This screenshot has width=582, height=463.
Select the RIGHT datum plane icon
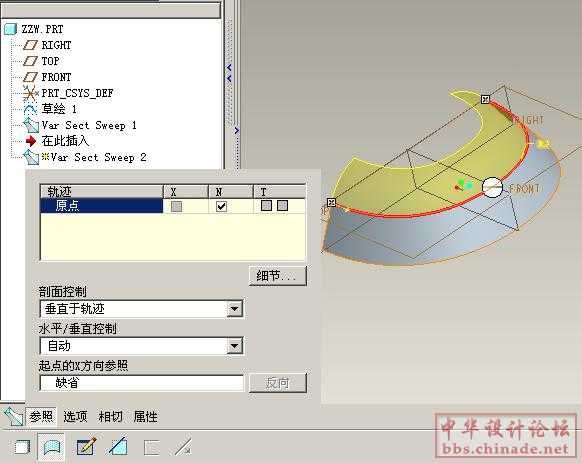30,45
